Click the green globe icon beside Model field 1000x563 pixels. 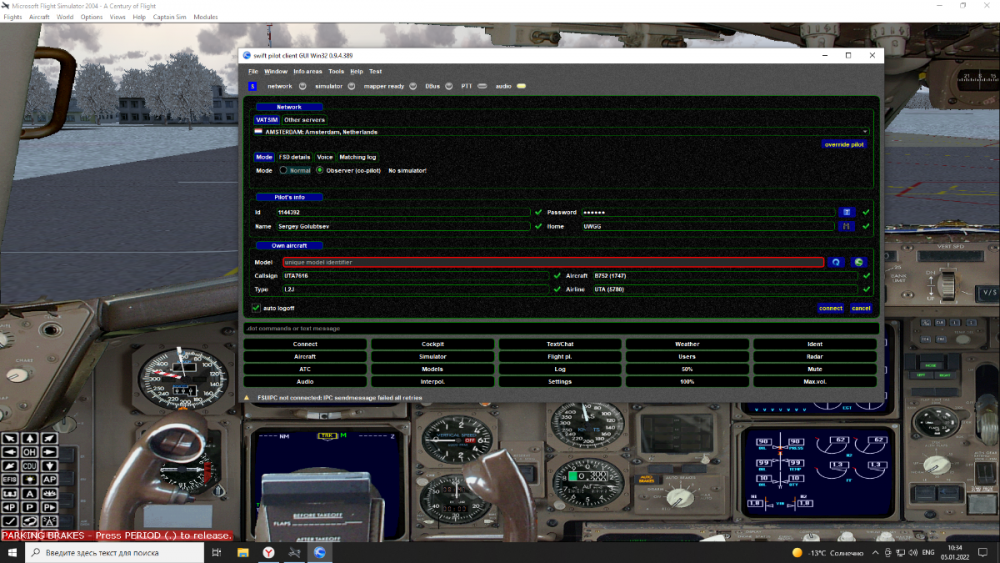(x=858, y=262)
